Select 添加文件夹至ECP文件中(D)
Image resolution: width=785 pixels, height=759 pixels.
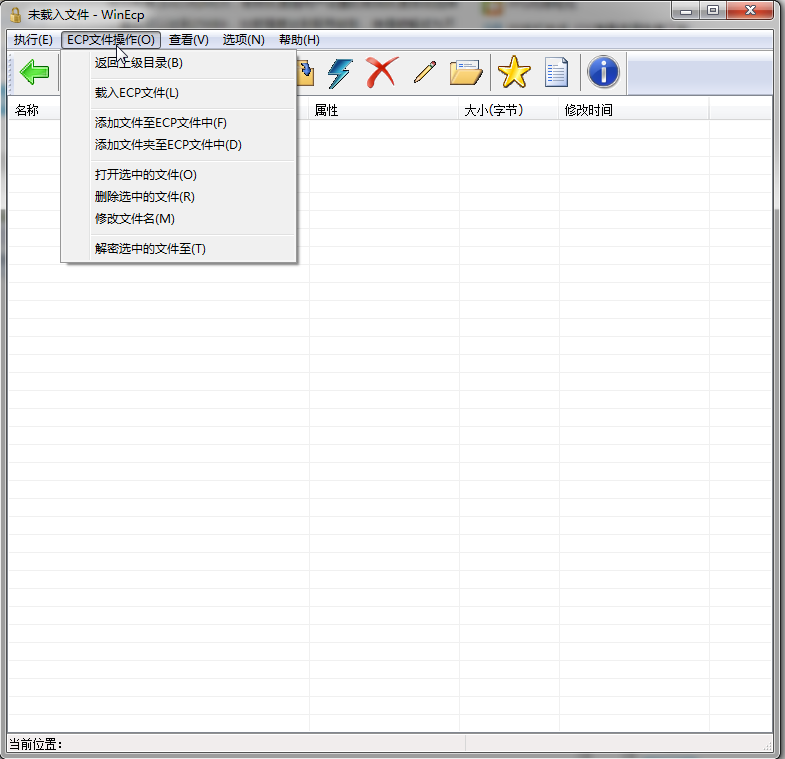(x=178, y=145)
